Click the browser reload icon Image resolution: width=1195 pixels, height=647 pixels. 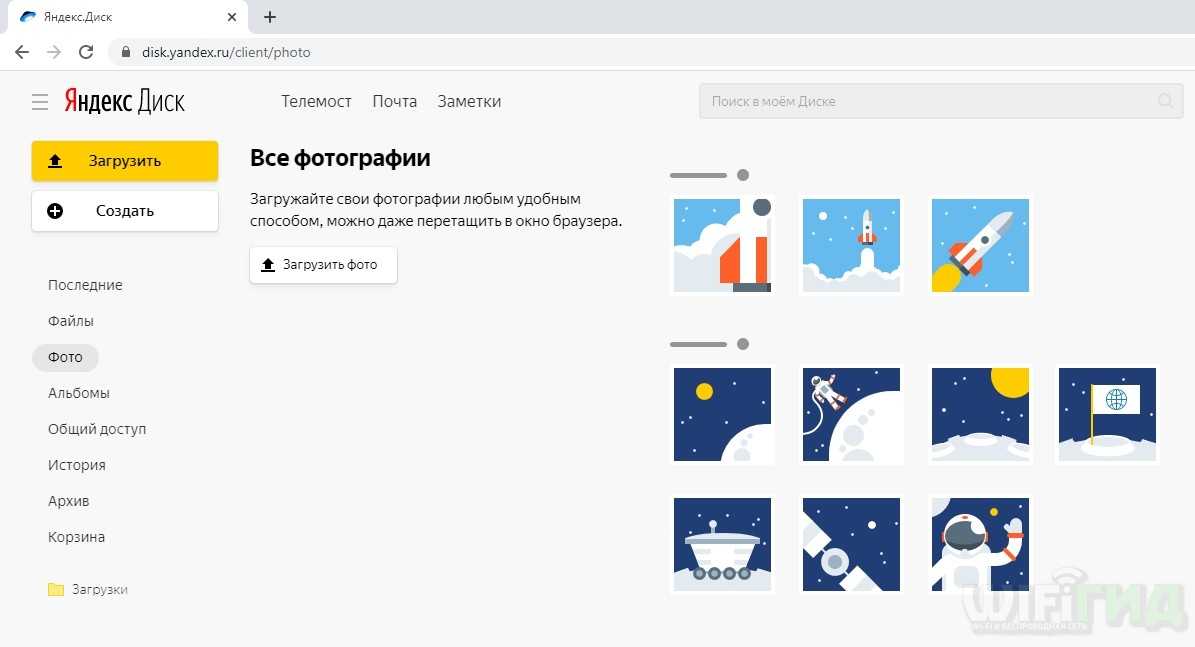[x=86, y=52]
